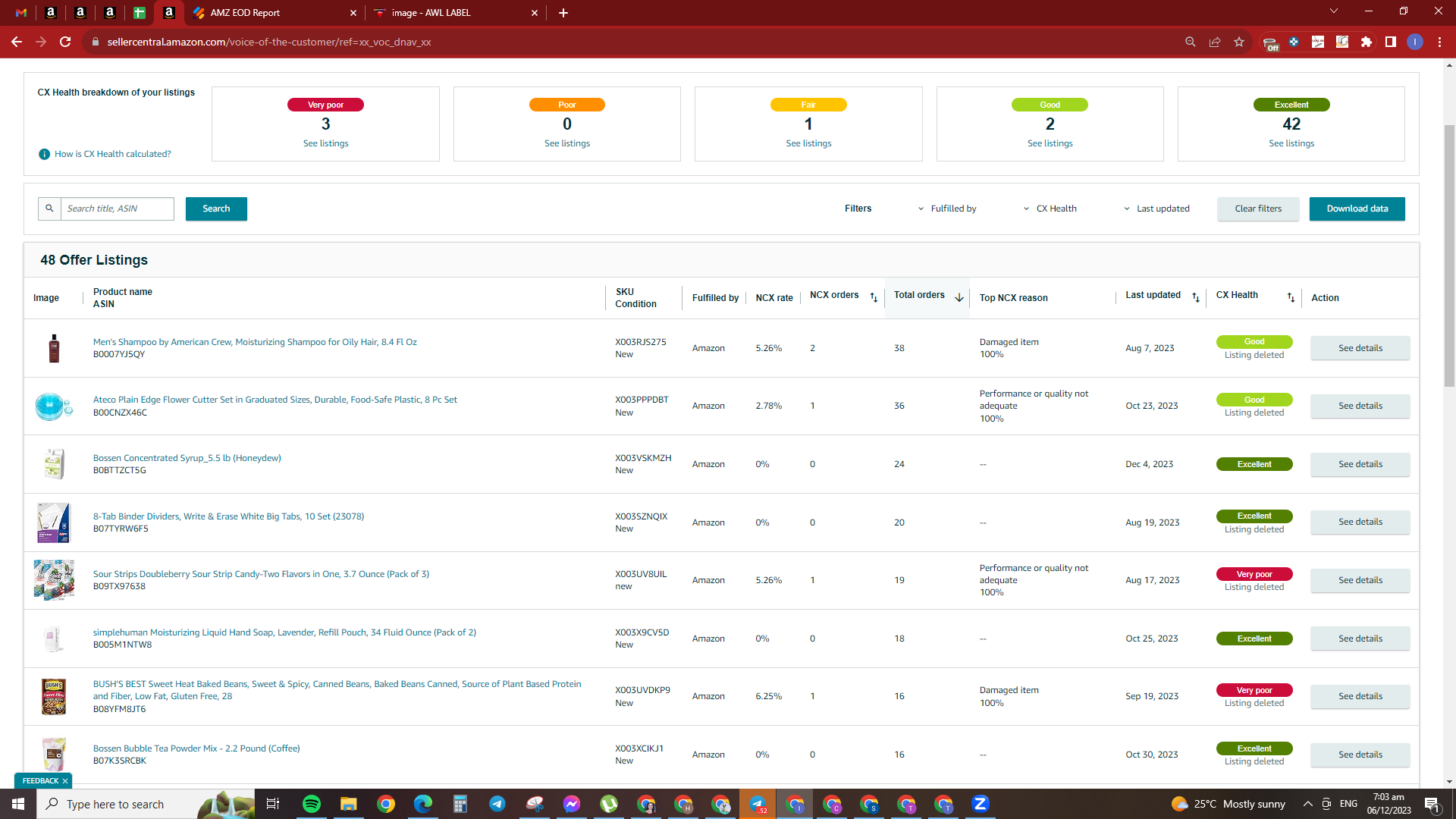Open the Gmail pinned tab
Viewport: 1456px width, 819px height.
click(21, 13)
